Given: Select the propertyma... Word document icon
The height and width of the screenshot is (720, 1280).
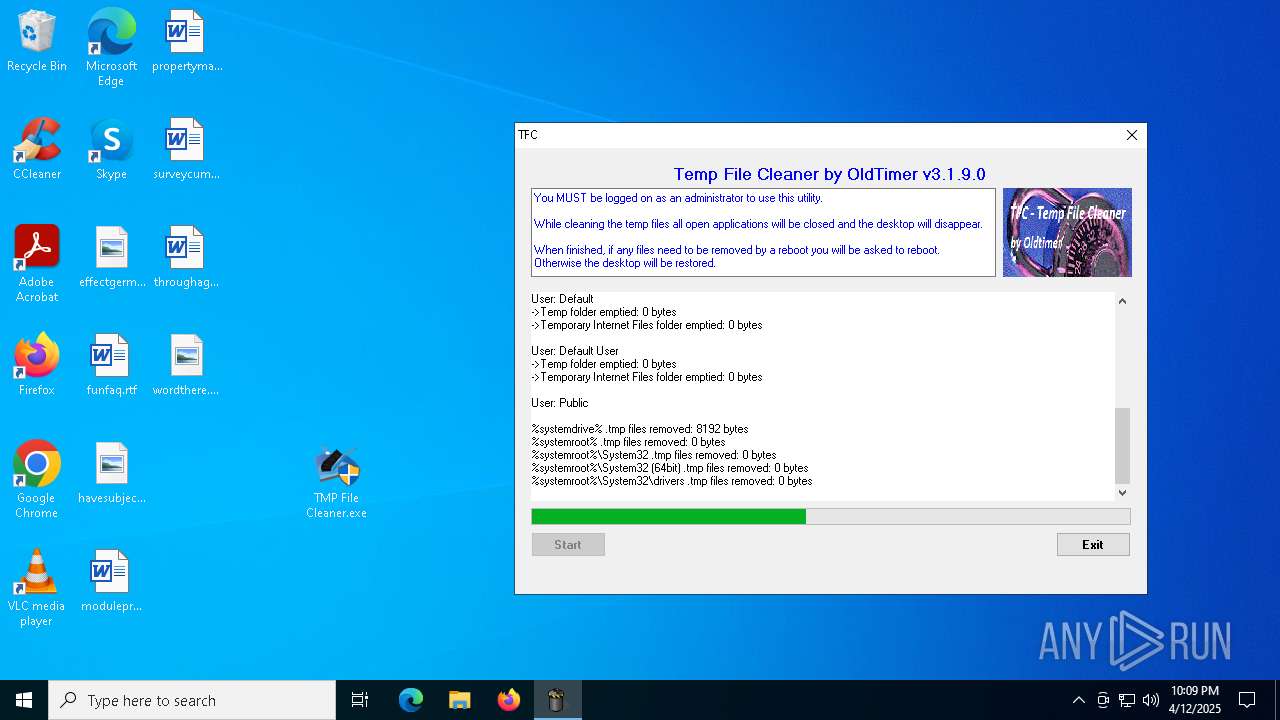Looking at the screenshot, I should pos(186,41).
